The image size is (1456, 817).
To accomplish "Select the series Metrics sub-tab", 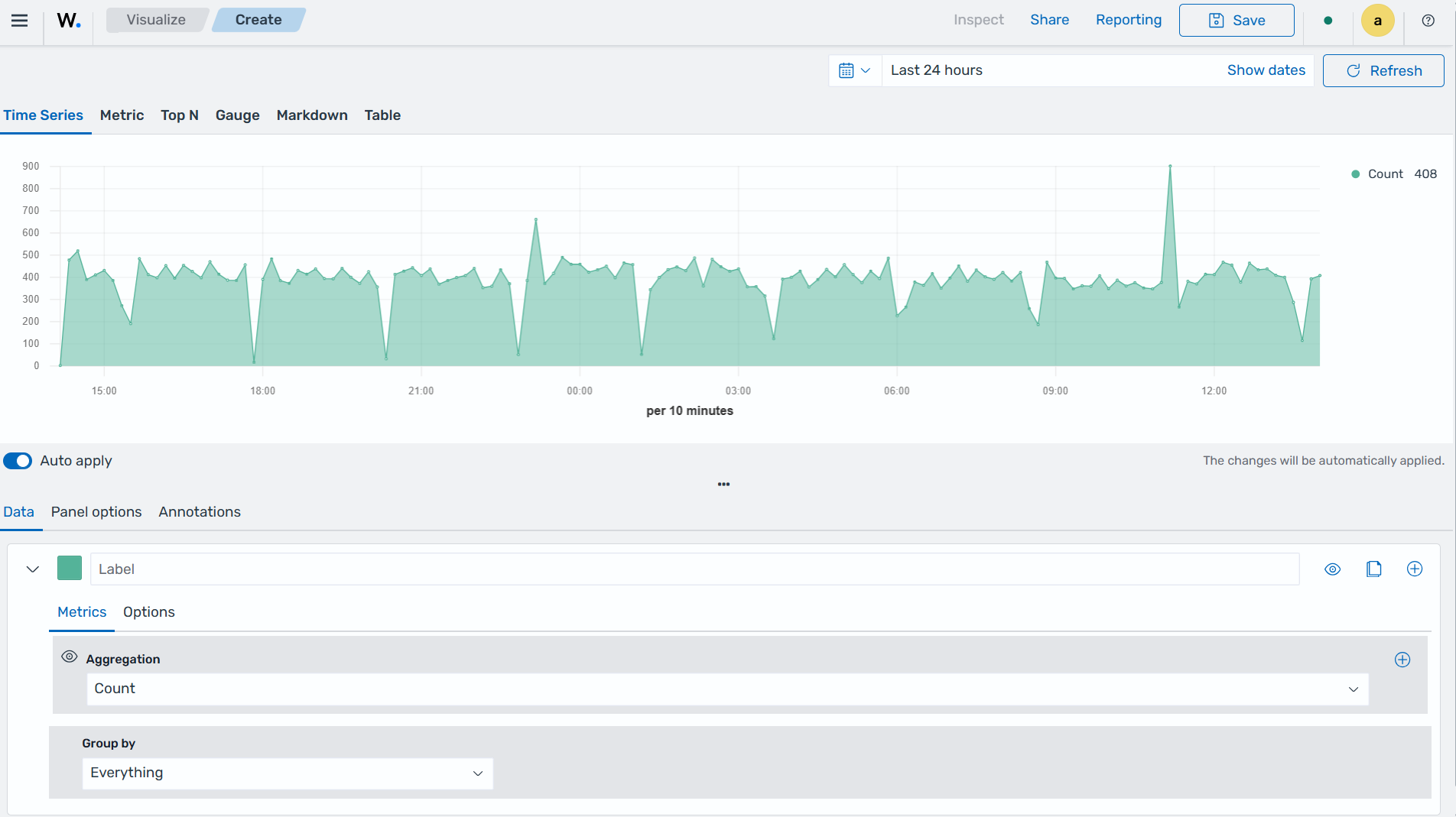I will pos(82,612).
